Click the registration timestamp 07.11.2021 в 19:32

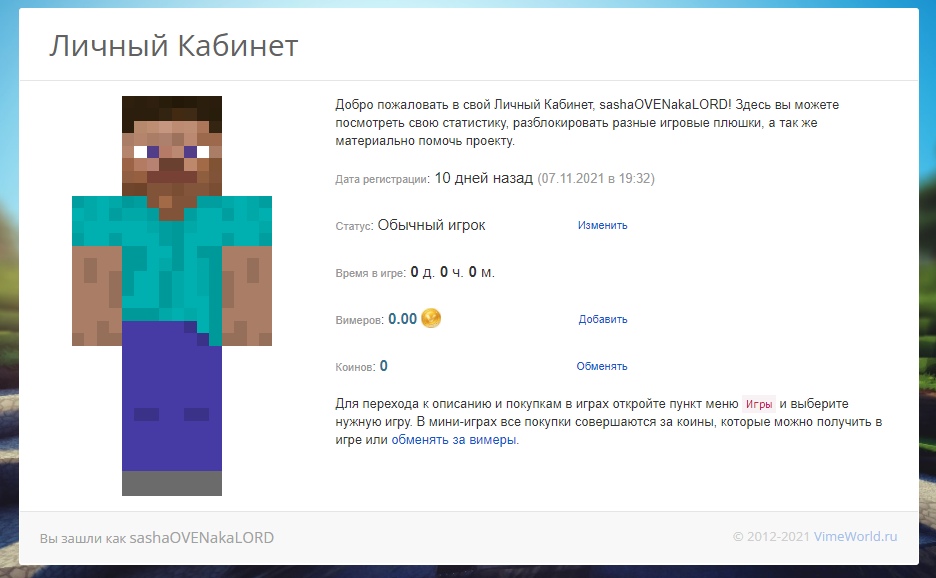click(596, 178)
